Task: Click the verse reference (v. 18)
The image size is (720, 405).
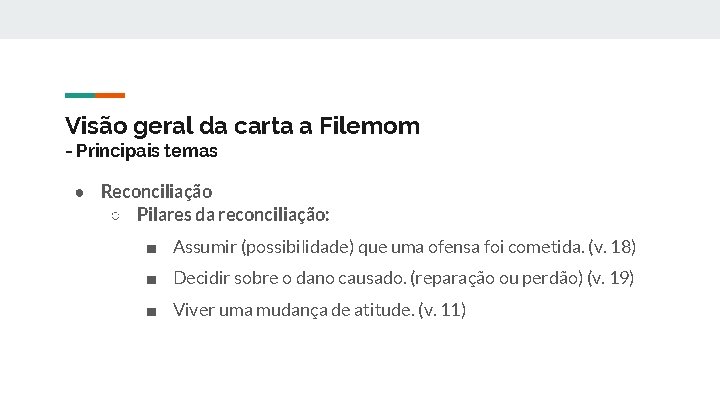Action: point(612,247)
